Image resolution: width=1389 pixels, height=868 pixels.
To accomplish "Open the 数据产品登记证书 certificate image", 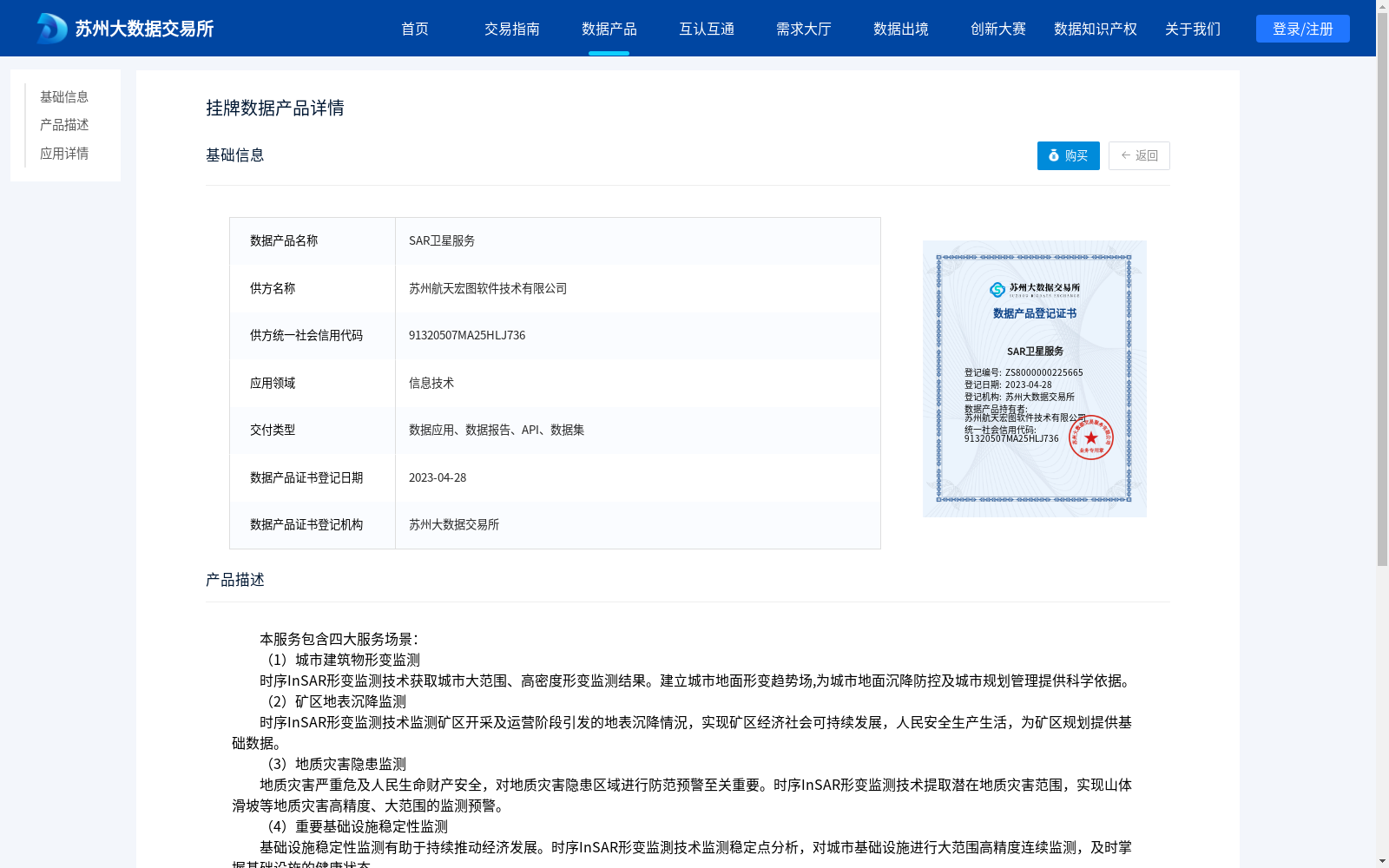I will coord(1035,378).
